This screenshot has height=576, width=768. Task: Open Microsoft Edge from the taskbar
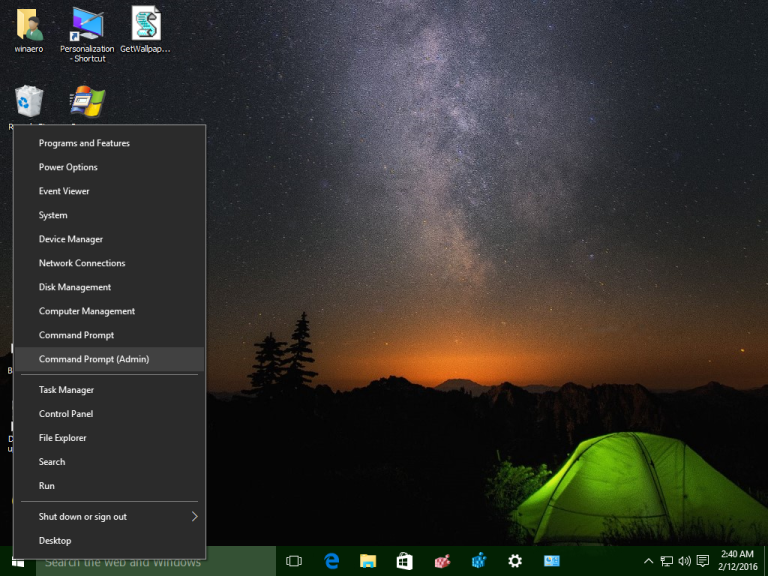pos(331,561)
